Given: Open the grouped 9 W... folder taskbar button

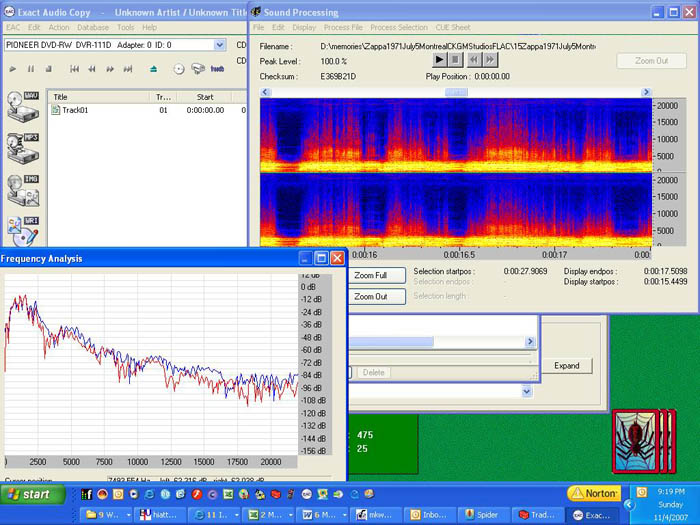Looking at the screenshot, I should 106,515.
